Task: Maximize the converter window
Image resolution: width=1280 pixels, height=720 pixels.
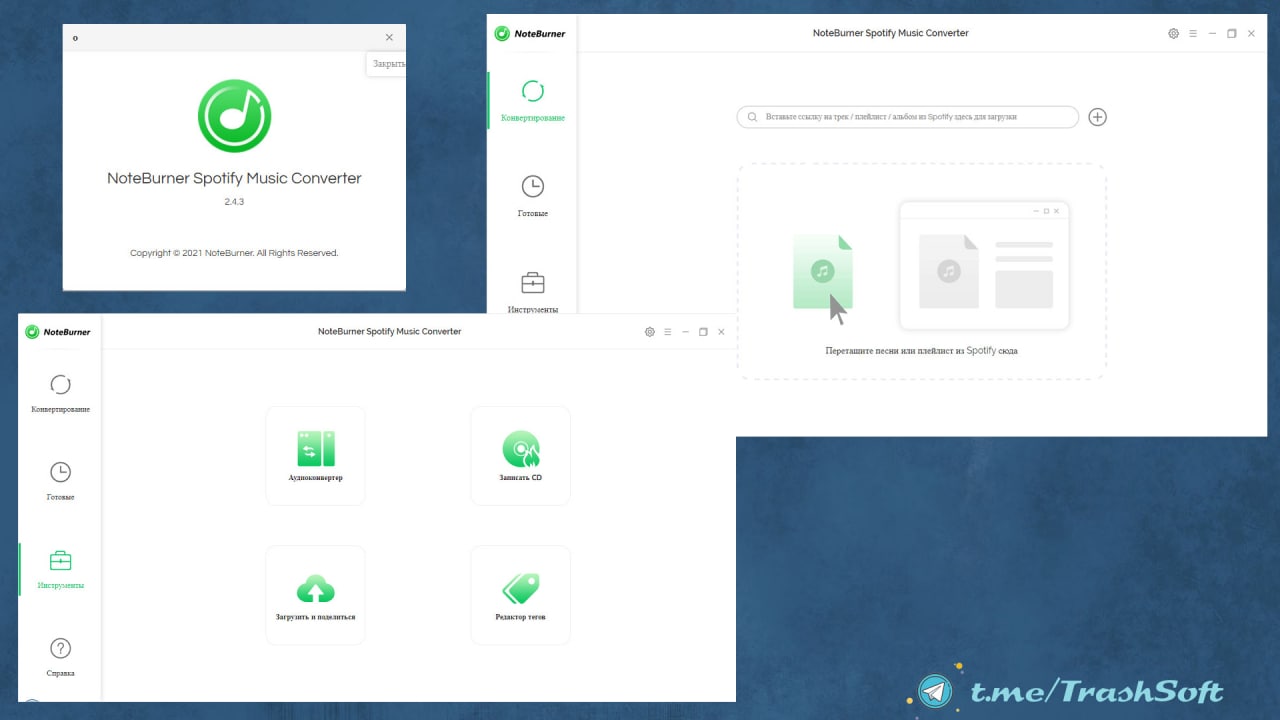Action: pos(1232,33)
